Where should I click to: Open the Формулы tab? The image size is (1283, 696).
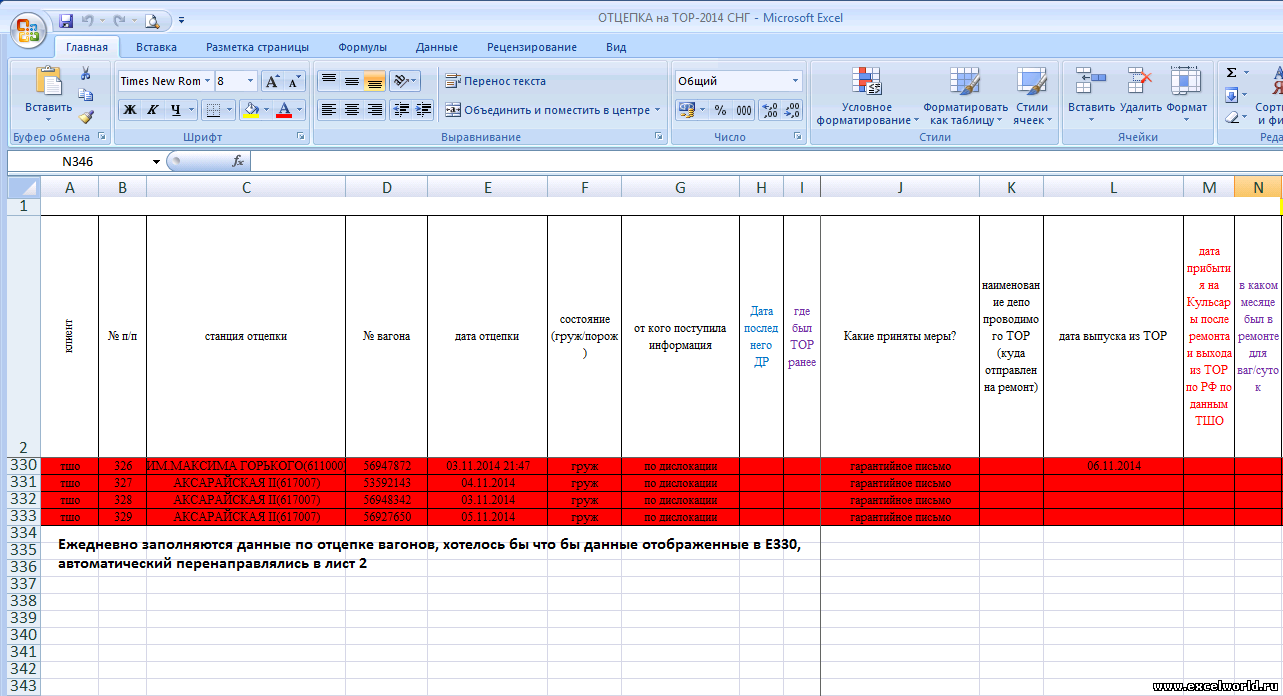click(x=362, y=47)
